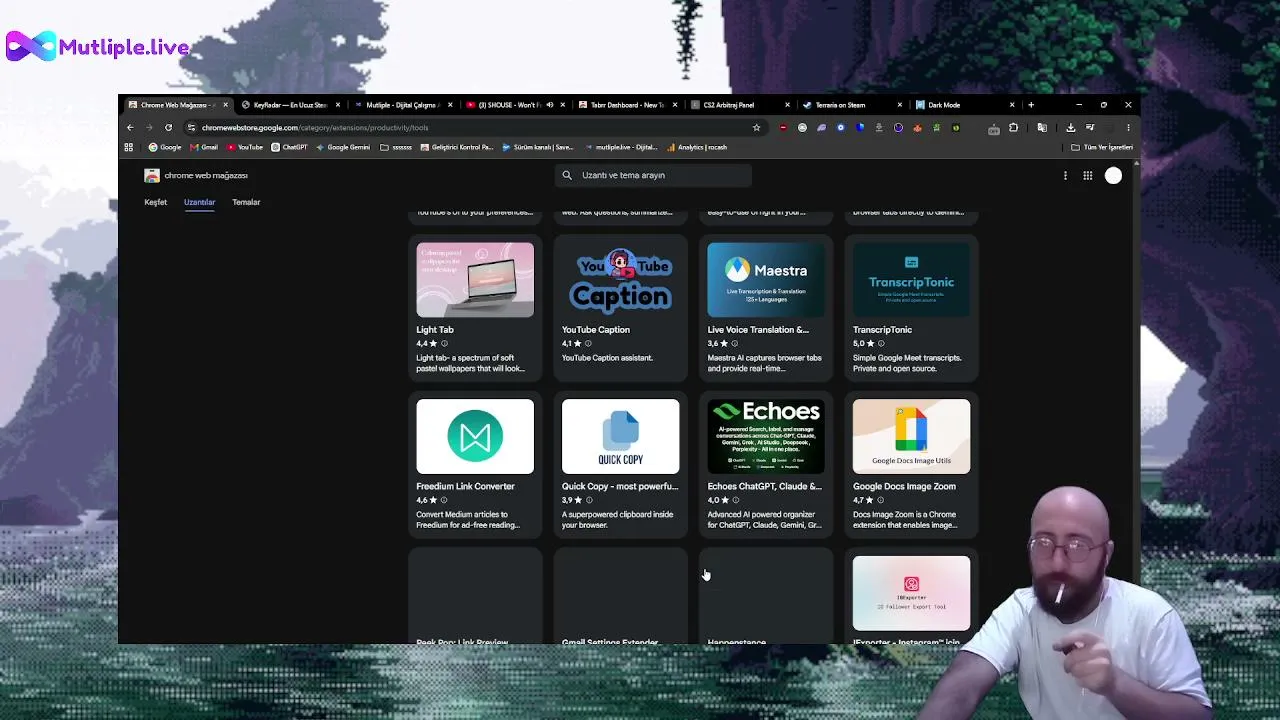
Task: Open the YouTube bookmark
Action: click(245, 147)
